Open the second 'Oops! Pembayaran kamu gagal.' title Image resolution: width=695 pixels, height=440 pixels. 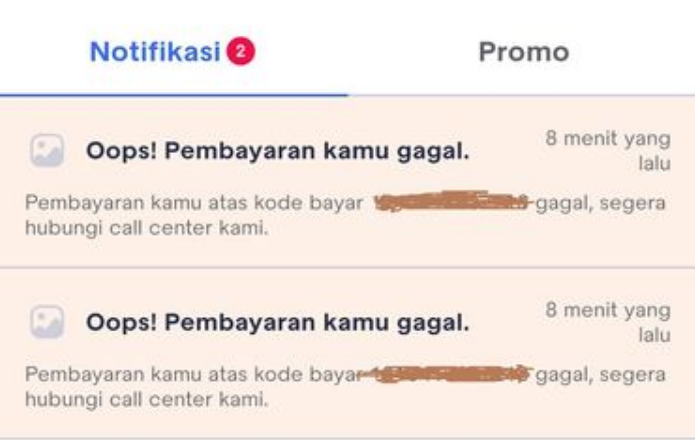coord(277,323)
